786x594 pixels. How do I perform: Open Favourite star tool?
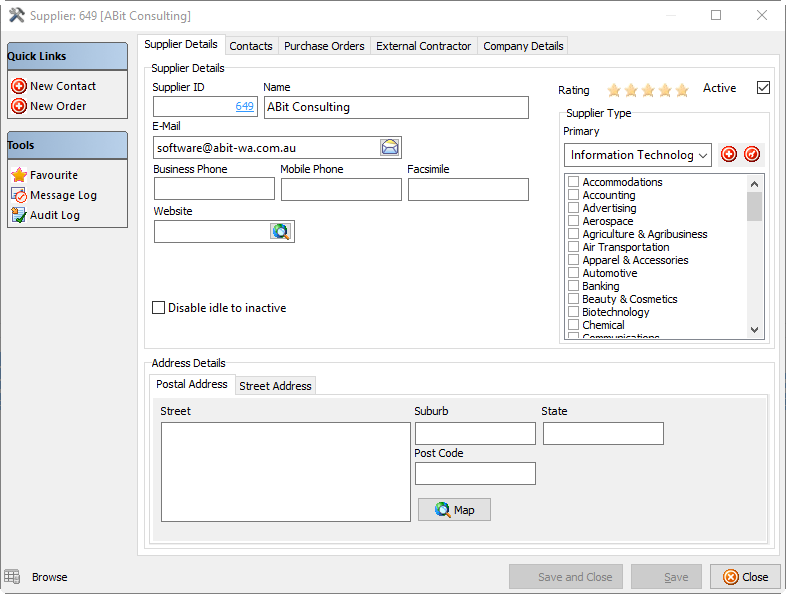tap(19, 175)
